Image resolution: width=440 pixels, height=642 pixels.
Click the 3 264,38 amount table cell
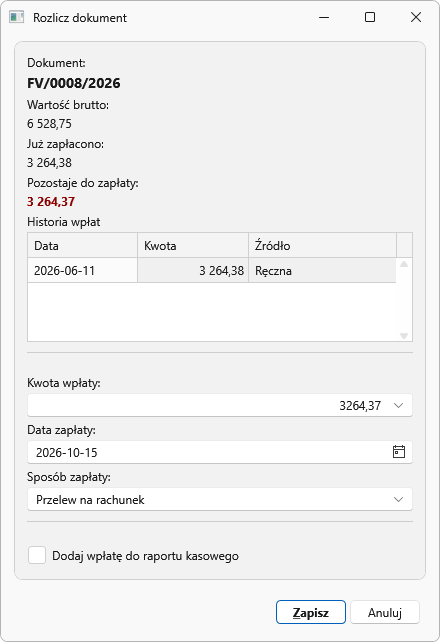(x=193, y=270)
